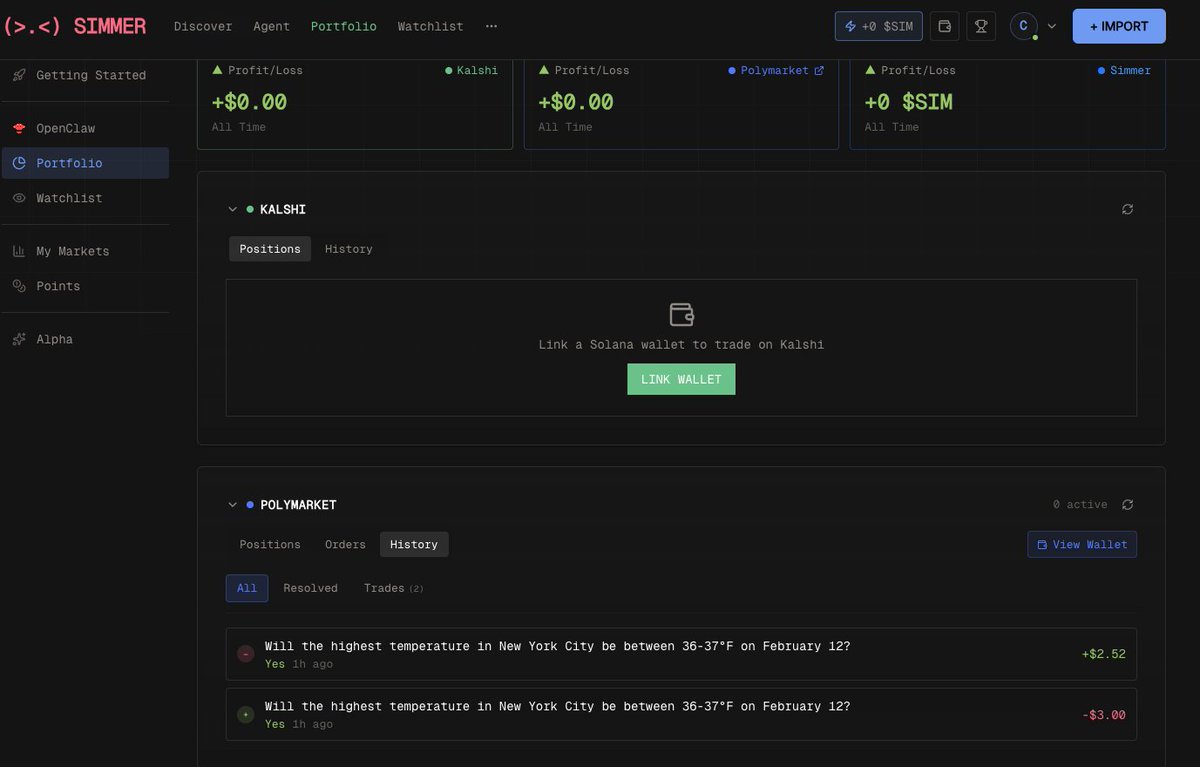Refresh the Kalshi positions panel
Viewport: 1200px width, 767px height.
(1128, 209)
